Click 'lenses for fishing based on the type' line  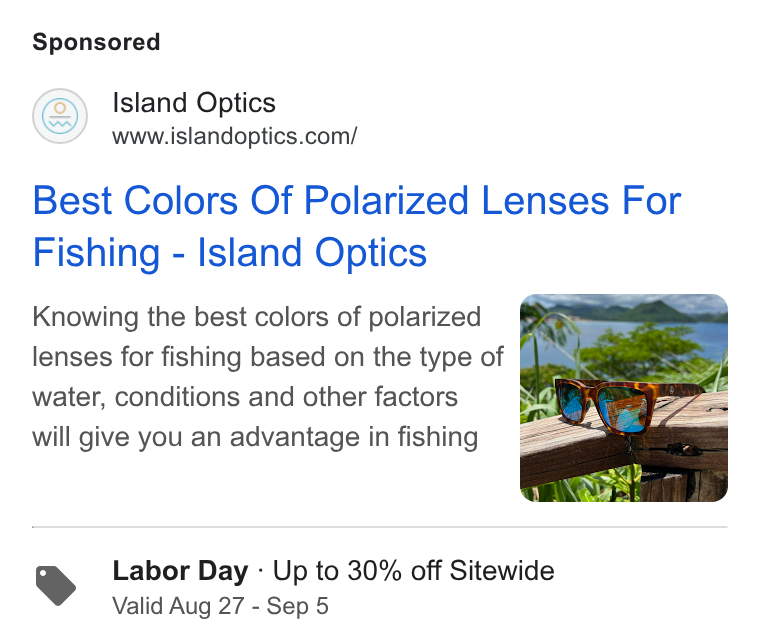[x=268, y=357]
